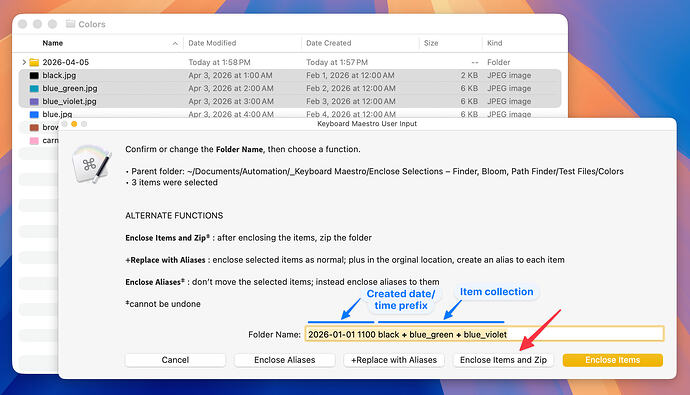690x395 pixels.
Task: Click 'Feb 3, 2026 at 12:00 AM' cell
Action: point(351,101)
